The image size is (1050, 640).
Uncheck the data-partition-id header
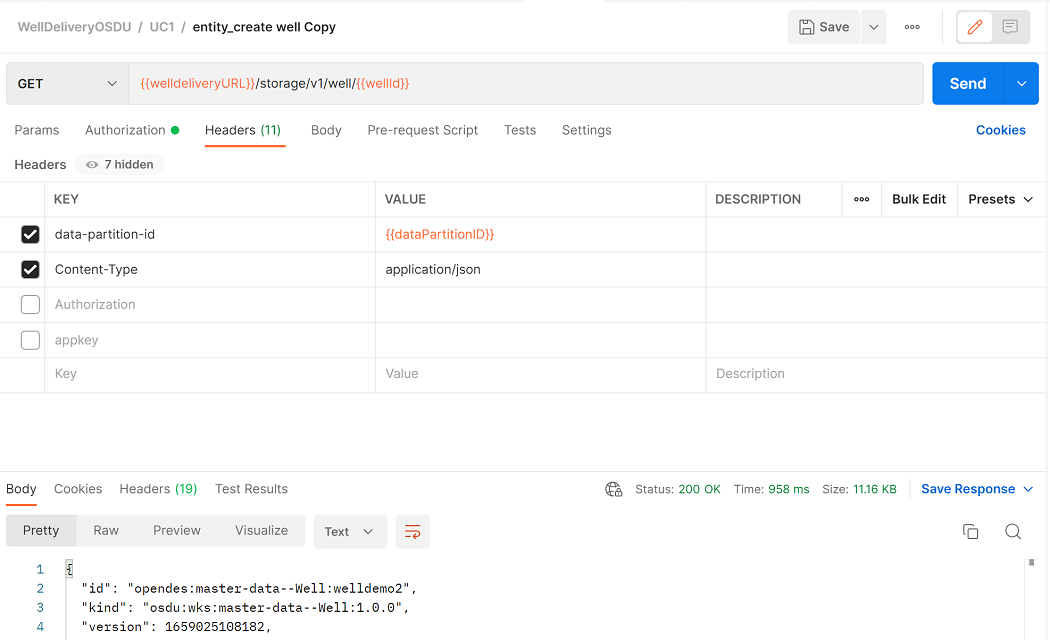pos(30,234)
